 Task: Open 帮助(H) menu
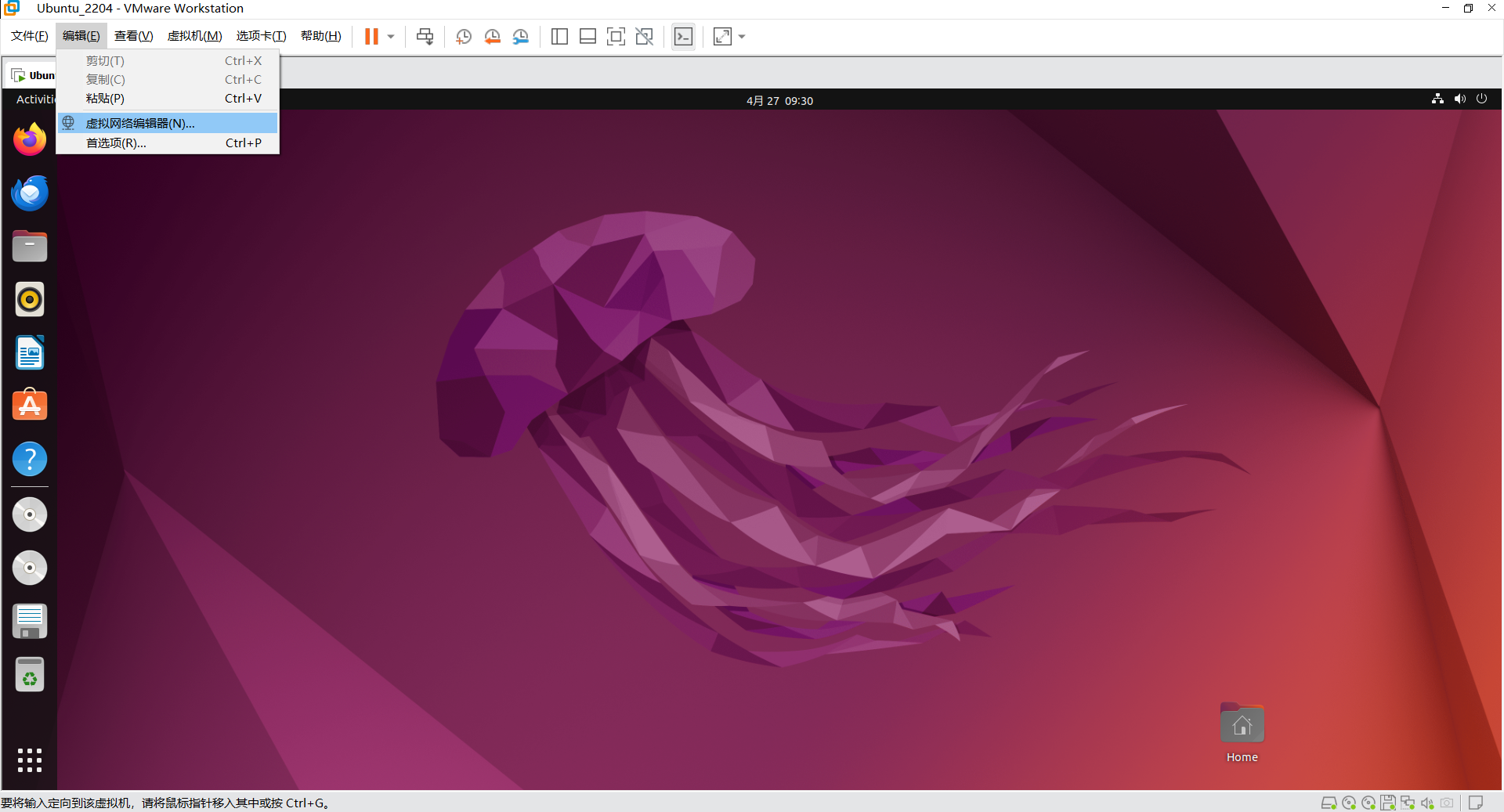tap(321, 36)
